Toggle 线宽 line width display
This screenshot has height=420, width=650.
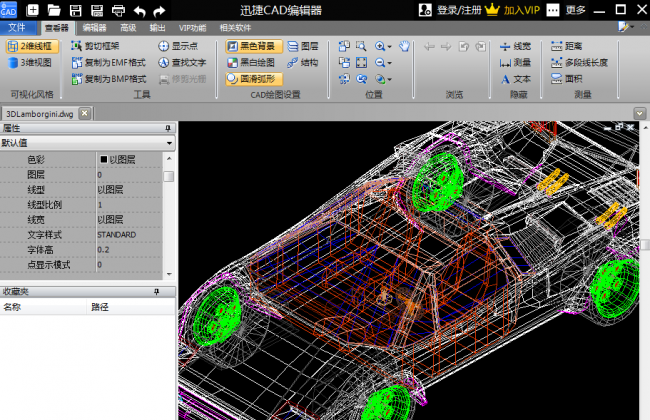pyautogui.click(x=515, y=46)
